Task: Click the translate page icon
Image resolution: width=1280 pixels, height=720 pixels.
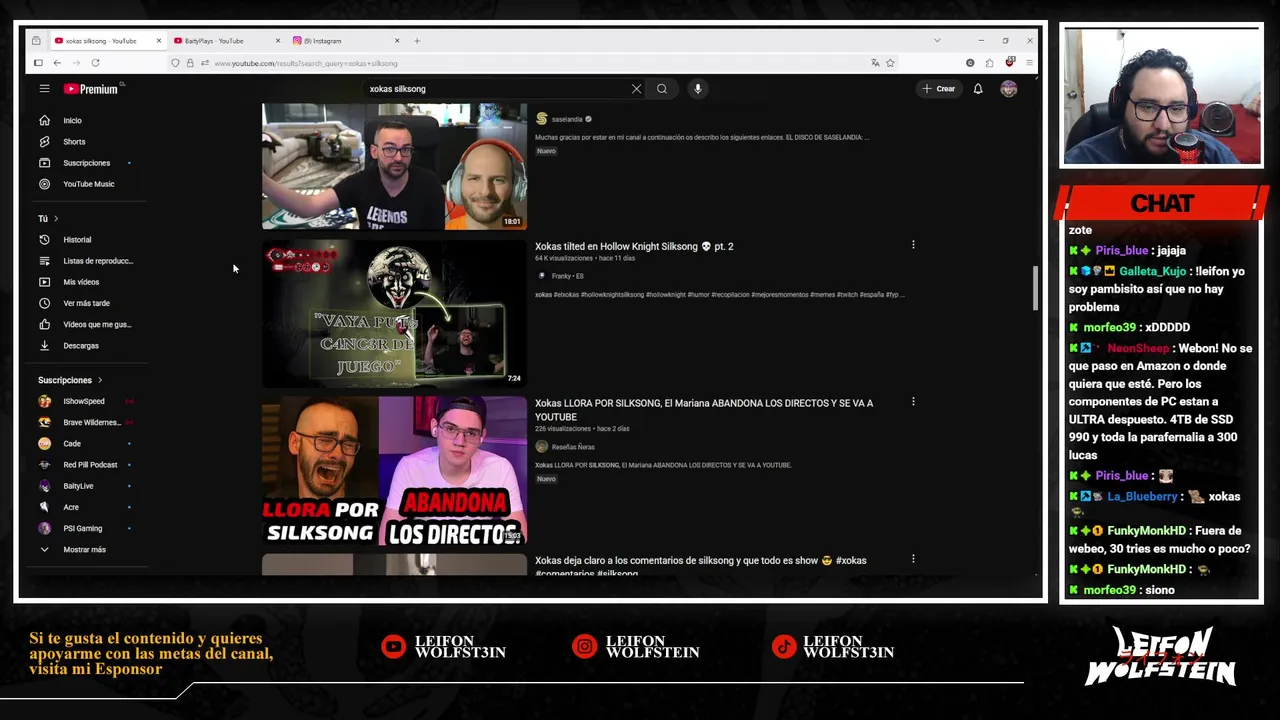Action: pyautogui.click(x=875, y=63)
